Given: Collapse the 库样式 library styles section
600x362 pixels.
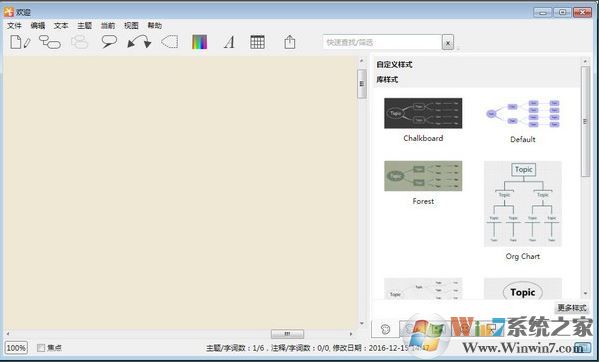Looking at the screenshot, I should (387, 80).
